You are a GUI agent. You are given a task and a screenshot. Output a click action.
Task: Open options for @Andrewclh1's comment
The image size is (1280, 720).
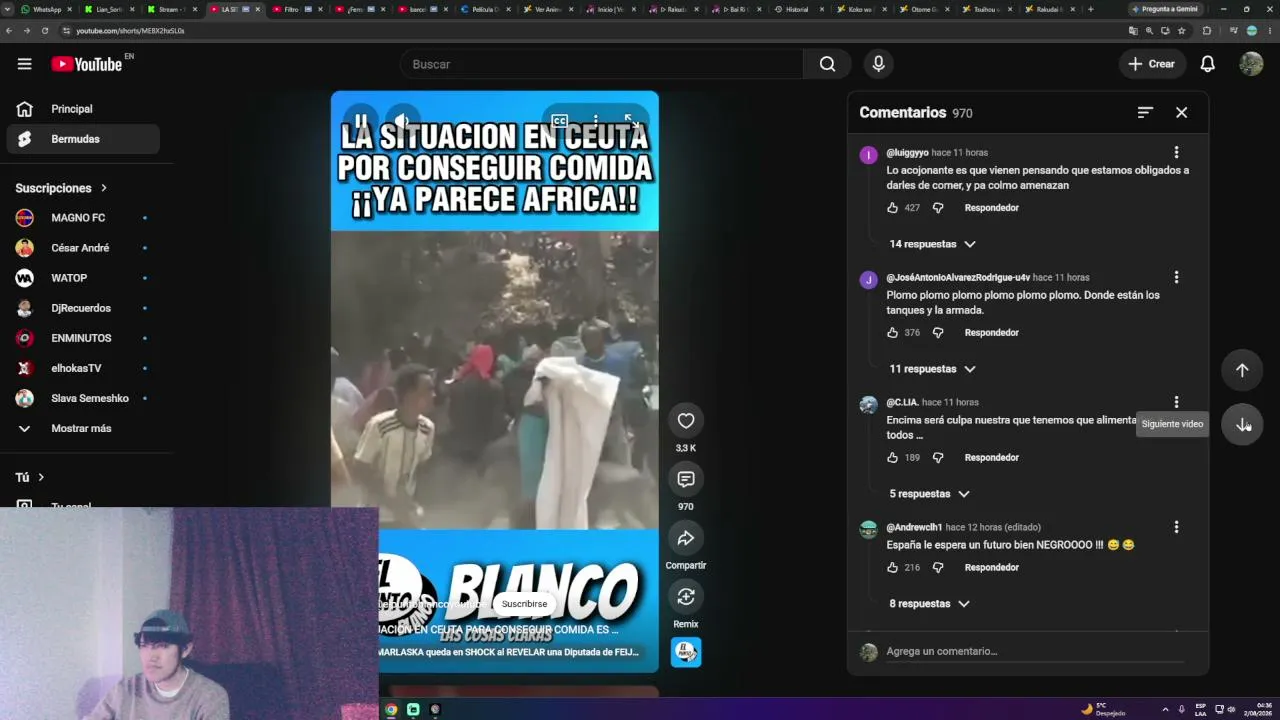1176,527
